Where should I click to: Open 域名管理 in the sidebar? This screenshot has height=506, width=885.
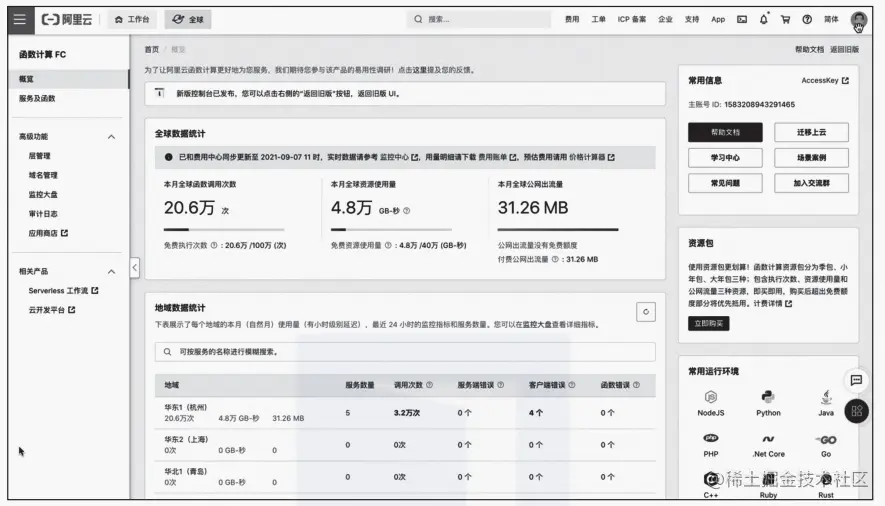[43, 175]
